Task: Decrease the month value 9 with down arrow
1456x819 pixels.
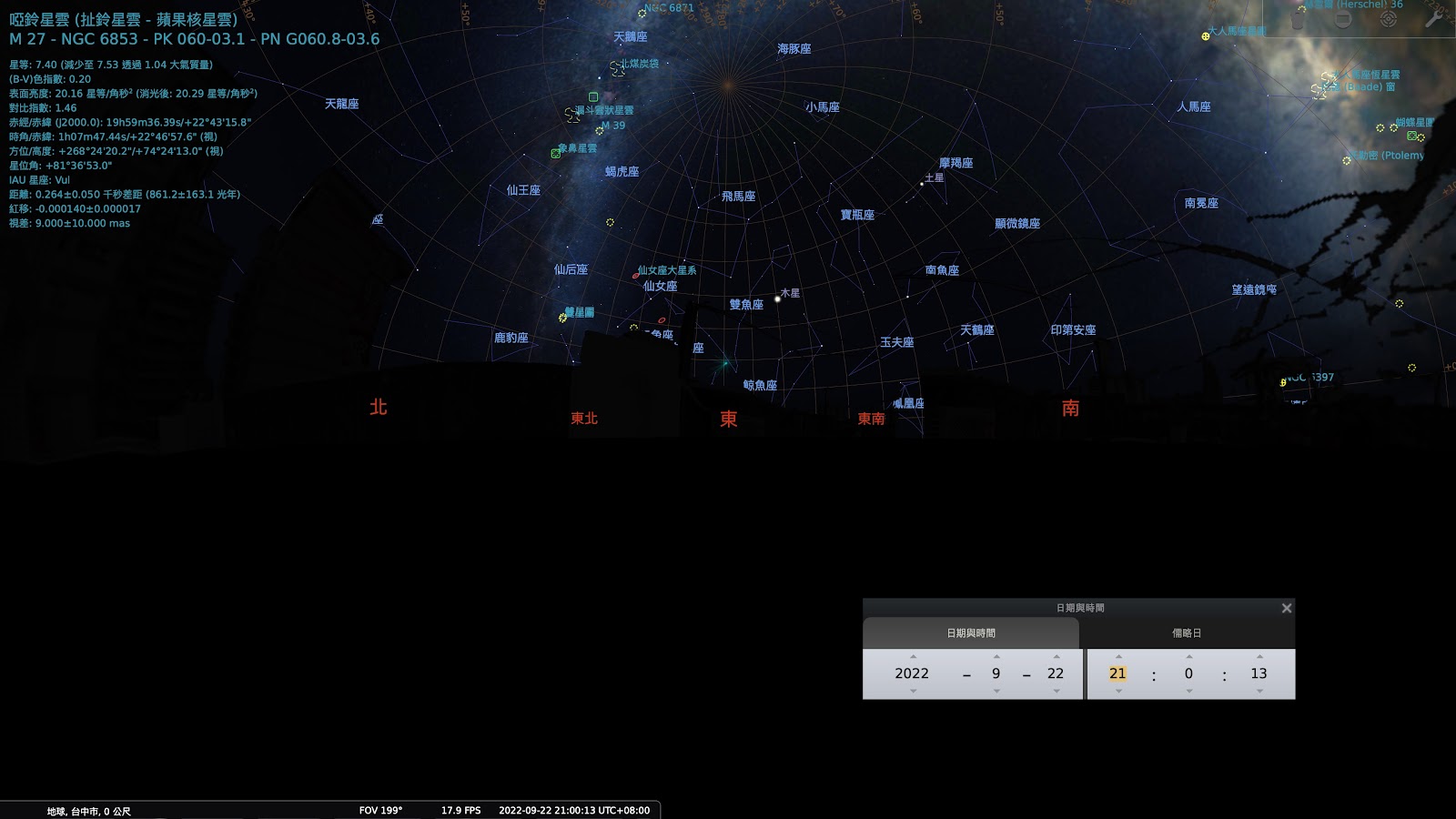Action: pyautogui.click(x=996, y=691)
